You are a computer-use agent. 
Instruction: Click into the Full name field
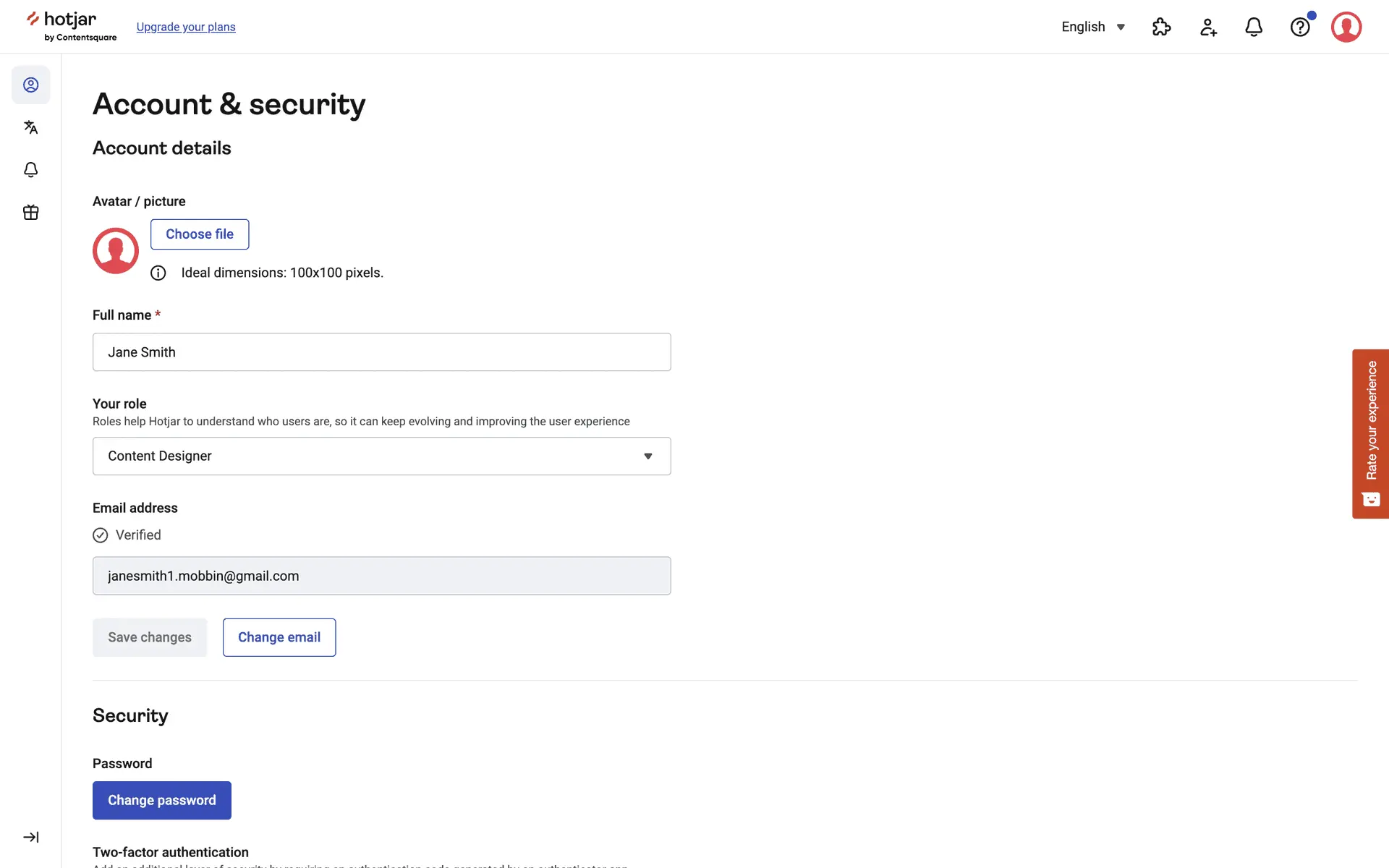tap(381, 352)
